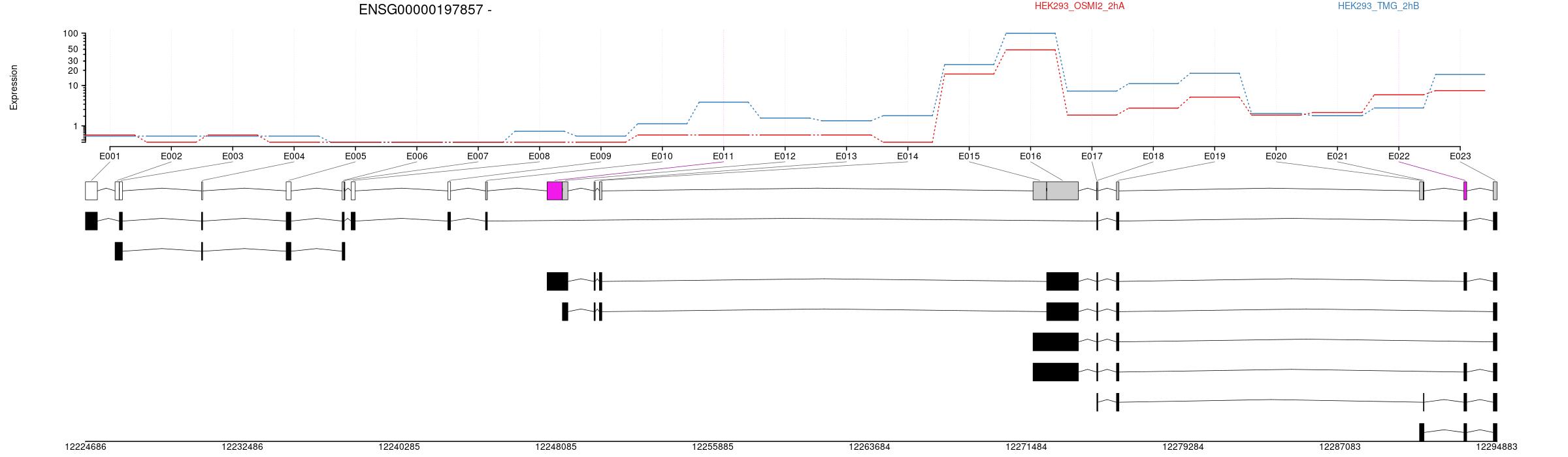Click genomic coordinate 12240285
Image resolution: width=1568 pixels, height=457 pixels.
point(399,447)
